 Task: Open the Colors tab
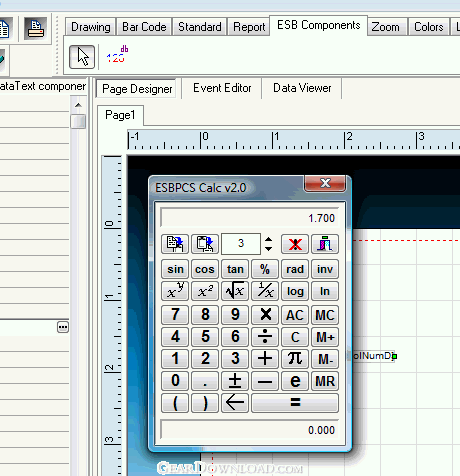[x=429, y=27]
